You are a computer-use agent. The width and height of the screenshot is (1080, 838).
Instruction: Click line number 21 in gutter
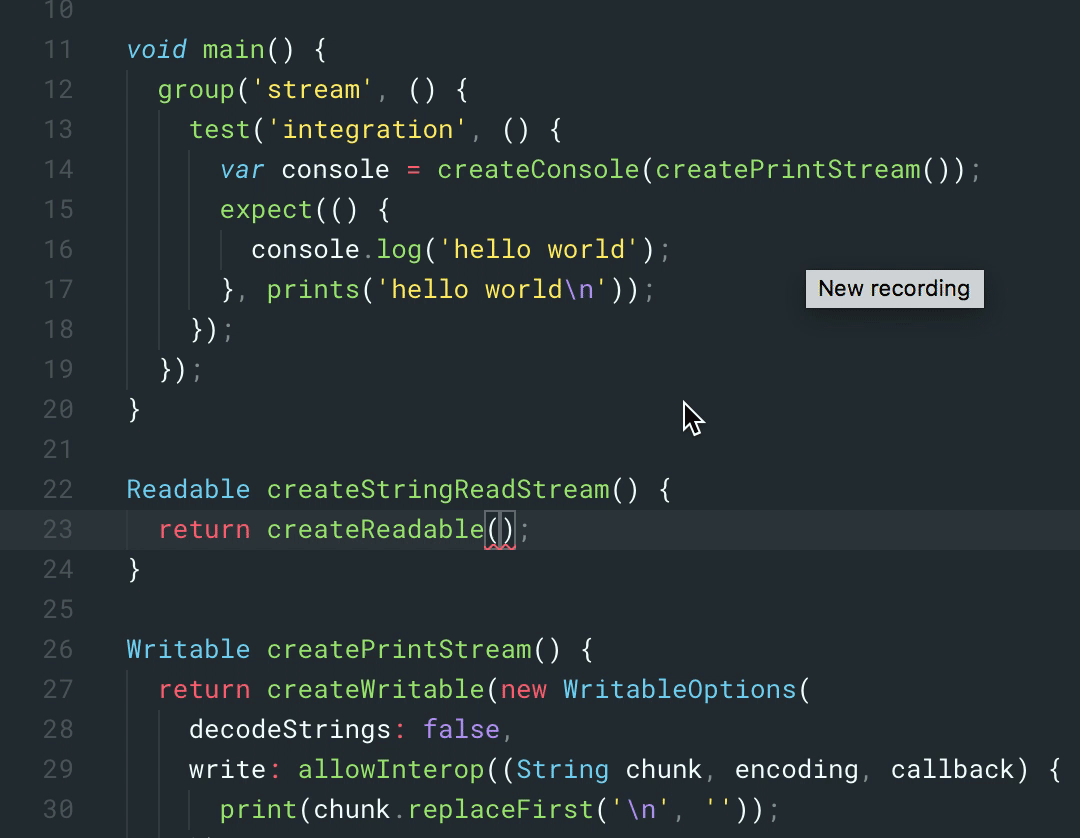58,450
